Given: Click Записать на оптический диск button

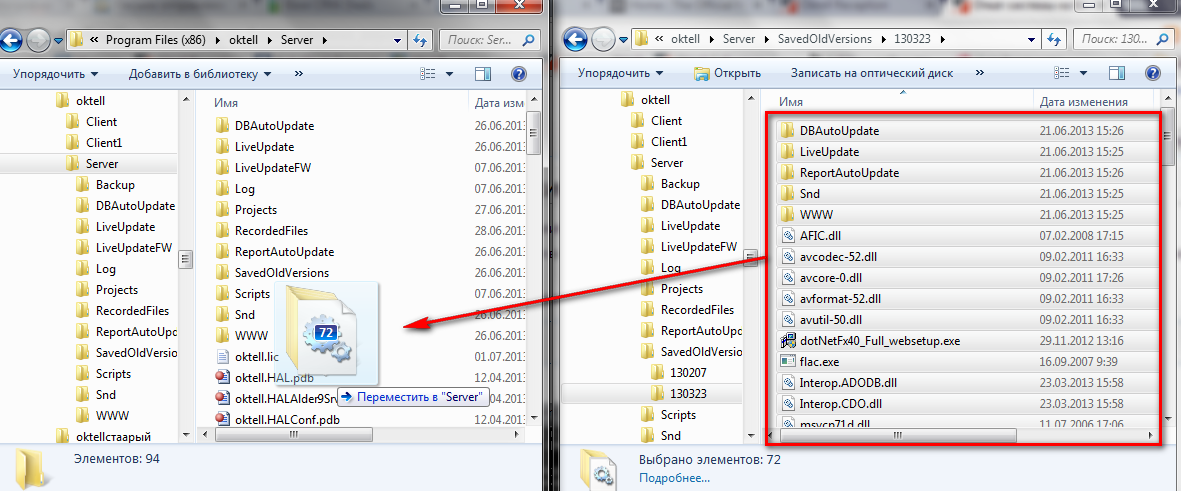Looking at the screenshot, I should [871, 74].
